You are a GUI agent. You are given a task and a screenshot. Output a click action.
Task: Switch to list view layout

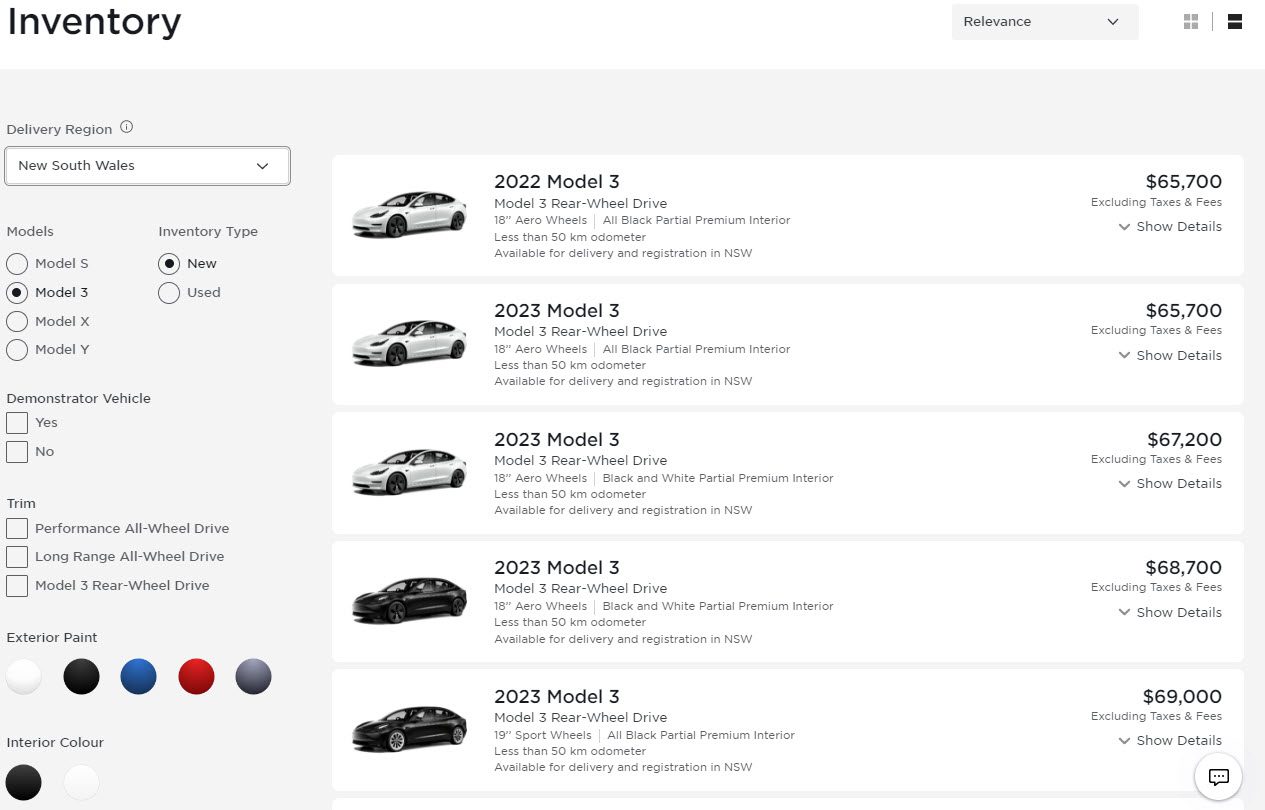pos(1234,20)
